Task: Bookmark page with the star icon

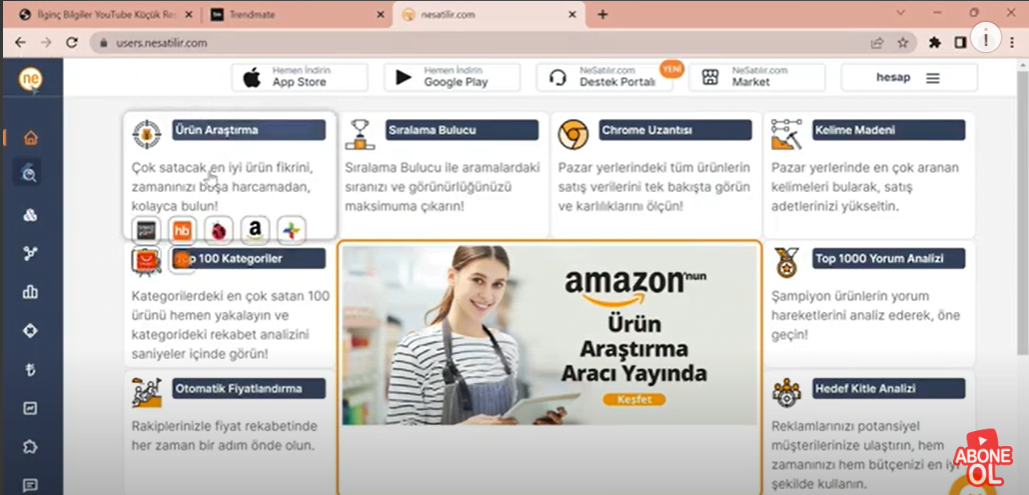Action: click(x=902, y=43)
